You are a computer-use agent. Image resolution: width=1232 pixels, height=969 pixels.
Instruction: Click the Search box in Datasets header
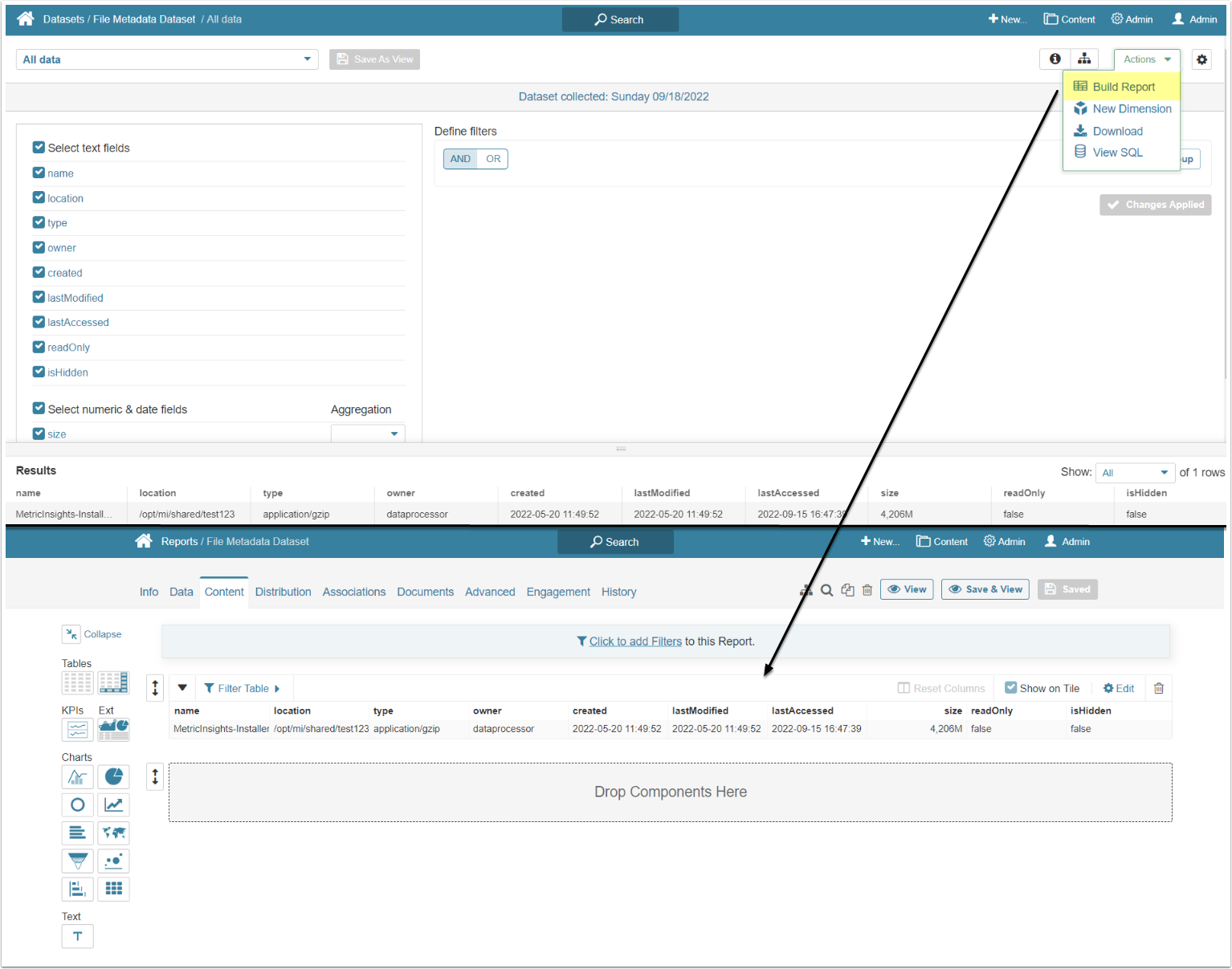tap(620, 19)
